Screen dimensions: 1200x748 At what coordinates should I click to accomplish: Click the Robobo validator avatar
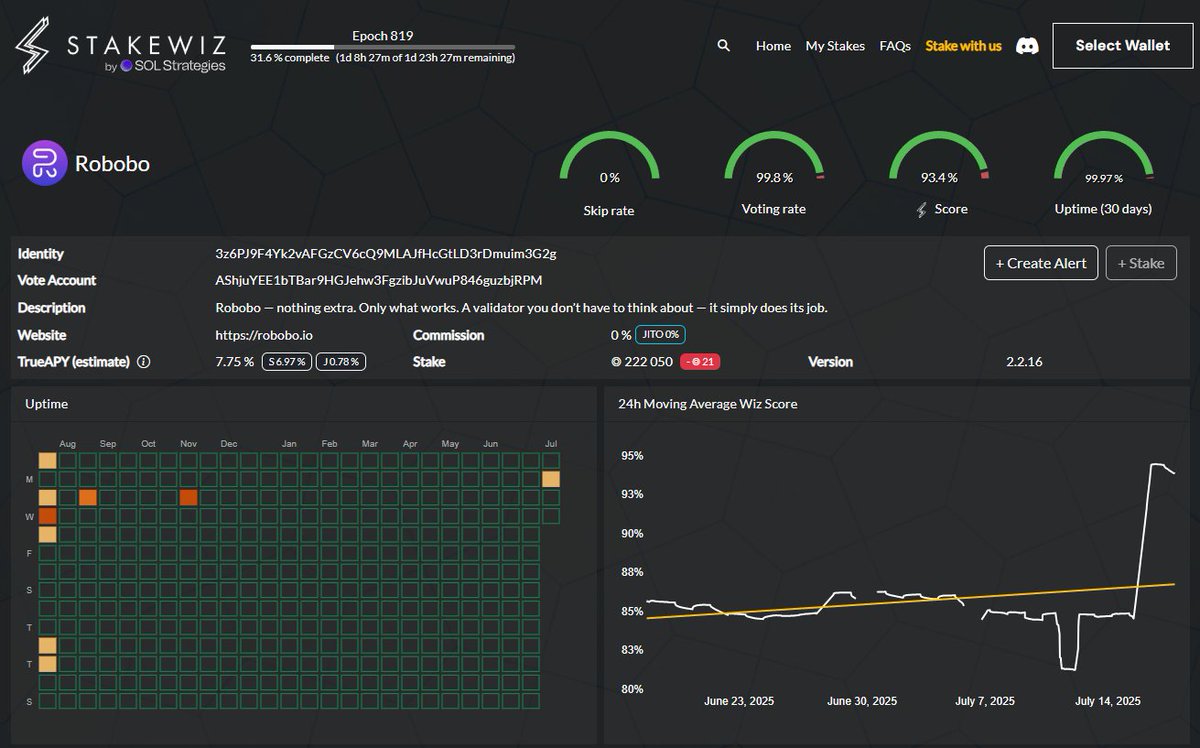pos(45,163)
